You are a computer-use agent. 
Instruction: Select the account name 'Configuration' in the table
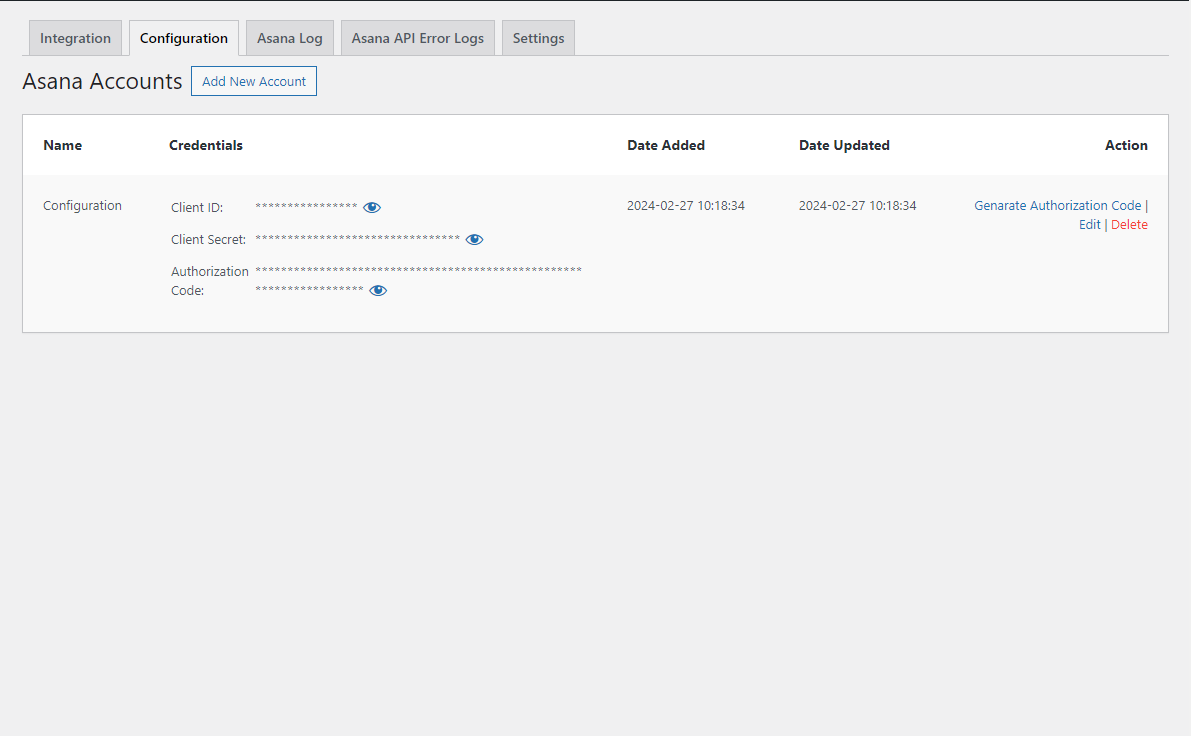[82, 205]
